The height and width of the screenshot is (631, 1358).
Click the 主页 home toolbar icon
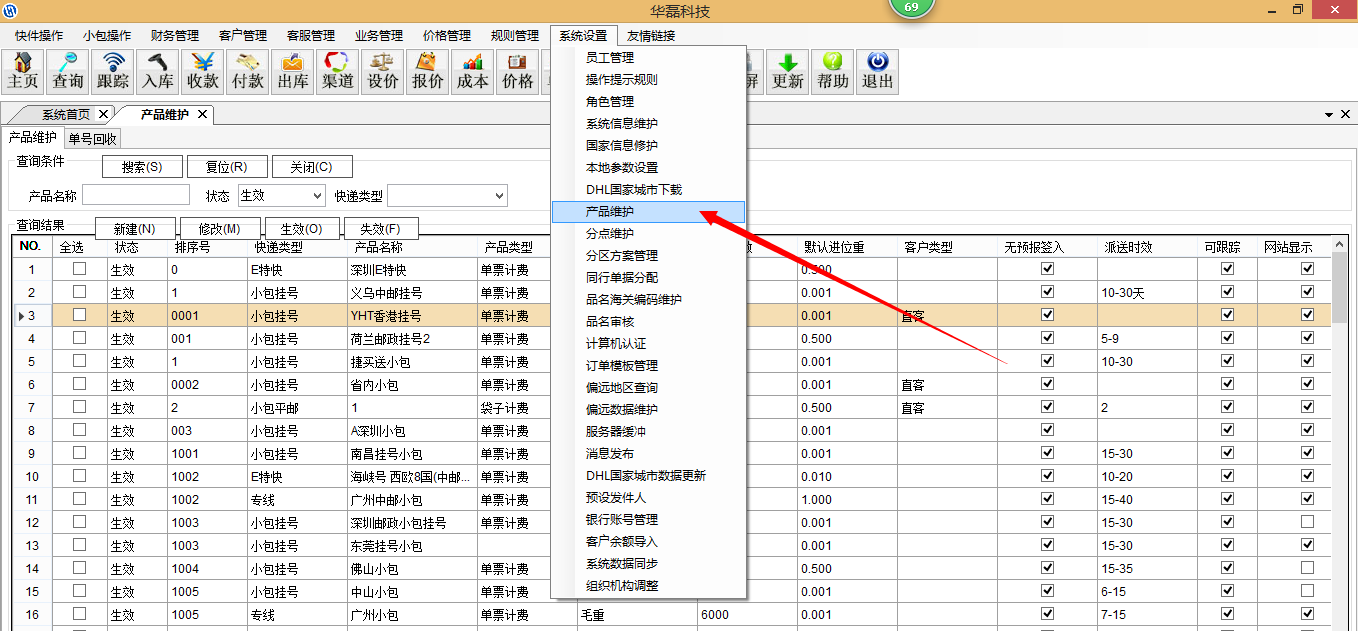(x=23, y=71)
